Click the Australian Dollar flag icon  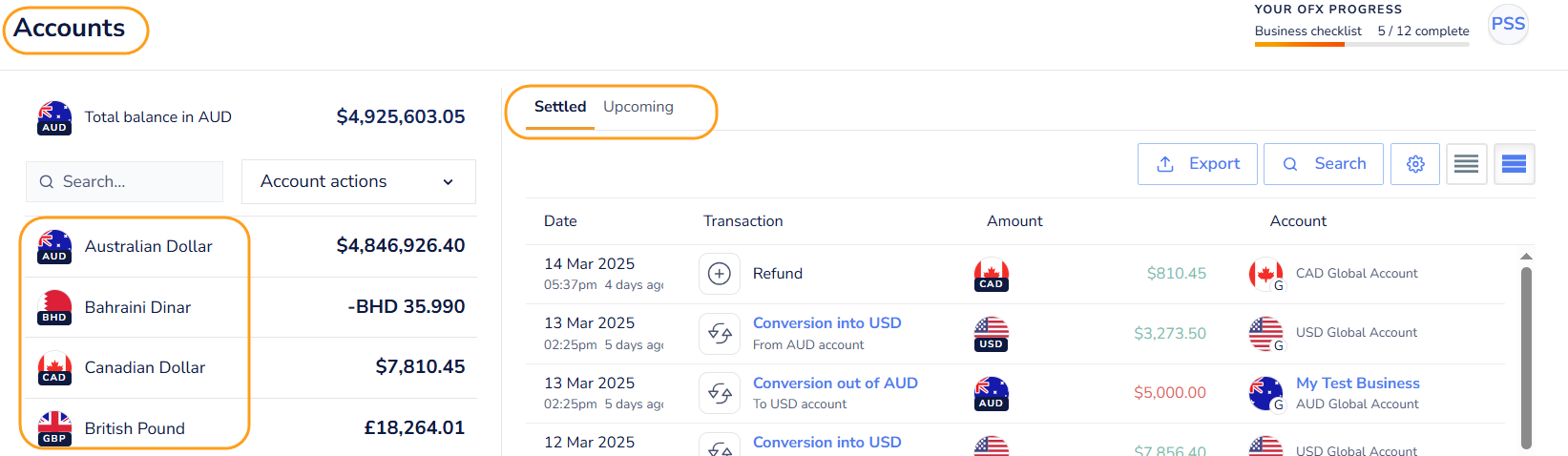pos(54,246)
